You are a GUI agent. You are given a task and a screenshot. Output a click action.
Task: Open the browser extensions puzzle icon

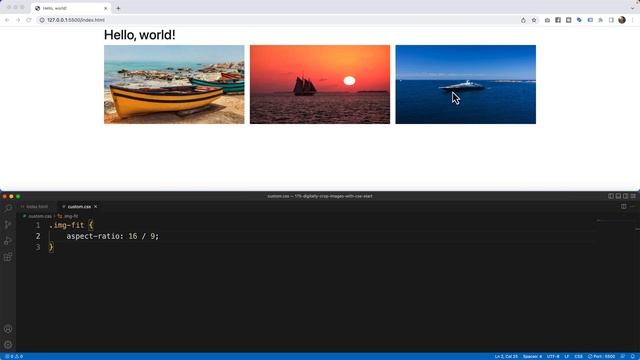click(600, 20)
